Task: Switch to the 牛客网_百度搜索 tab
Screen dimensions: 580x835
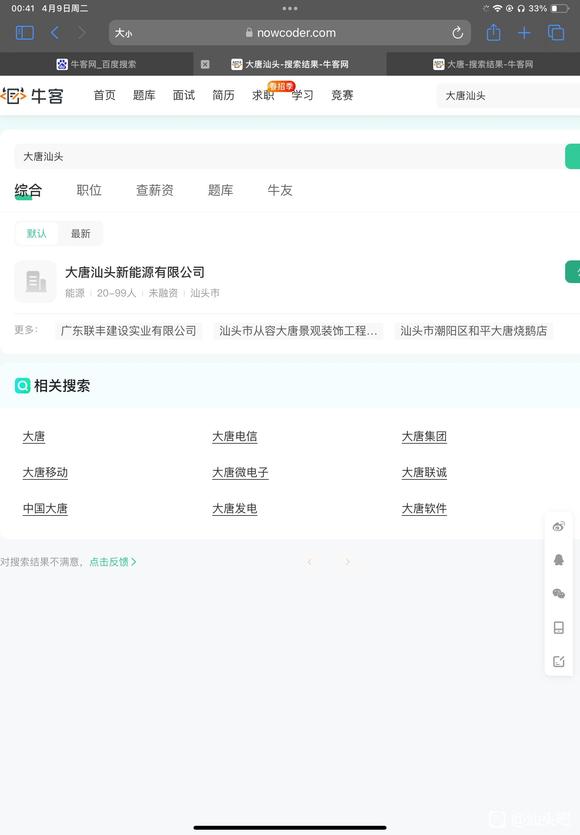Action: click(96, 64)
